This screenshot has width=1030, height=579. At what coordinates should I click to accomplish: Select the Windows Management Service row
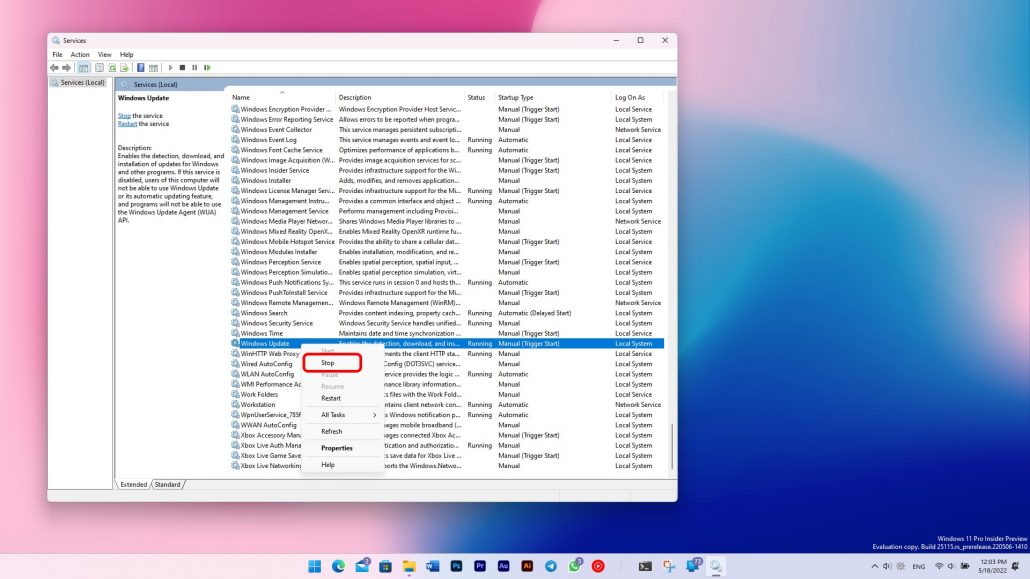coord(447,211)
